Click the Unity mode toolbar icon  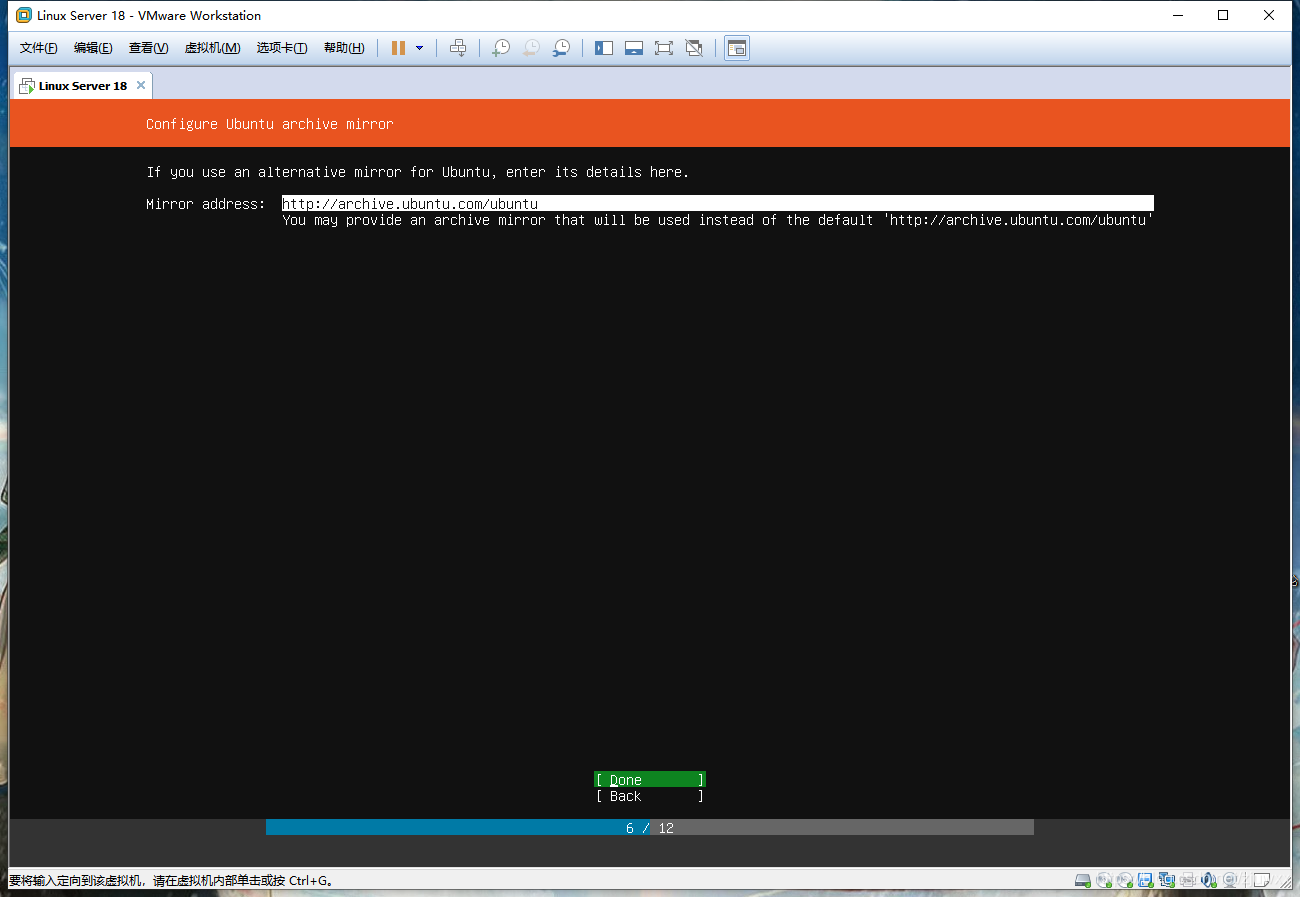pyautogui.click(x=694, y=48)
